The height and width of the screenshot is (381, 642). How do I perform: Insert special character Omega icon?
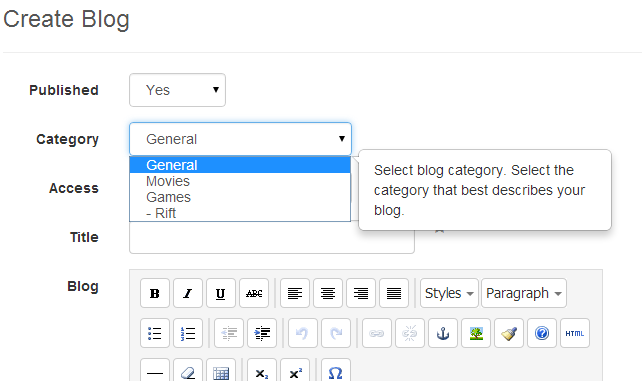tap(336, 371)
